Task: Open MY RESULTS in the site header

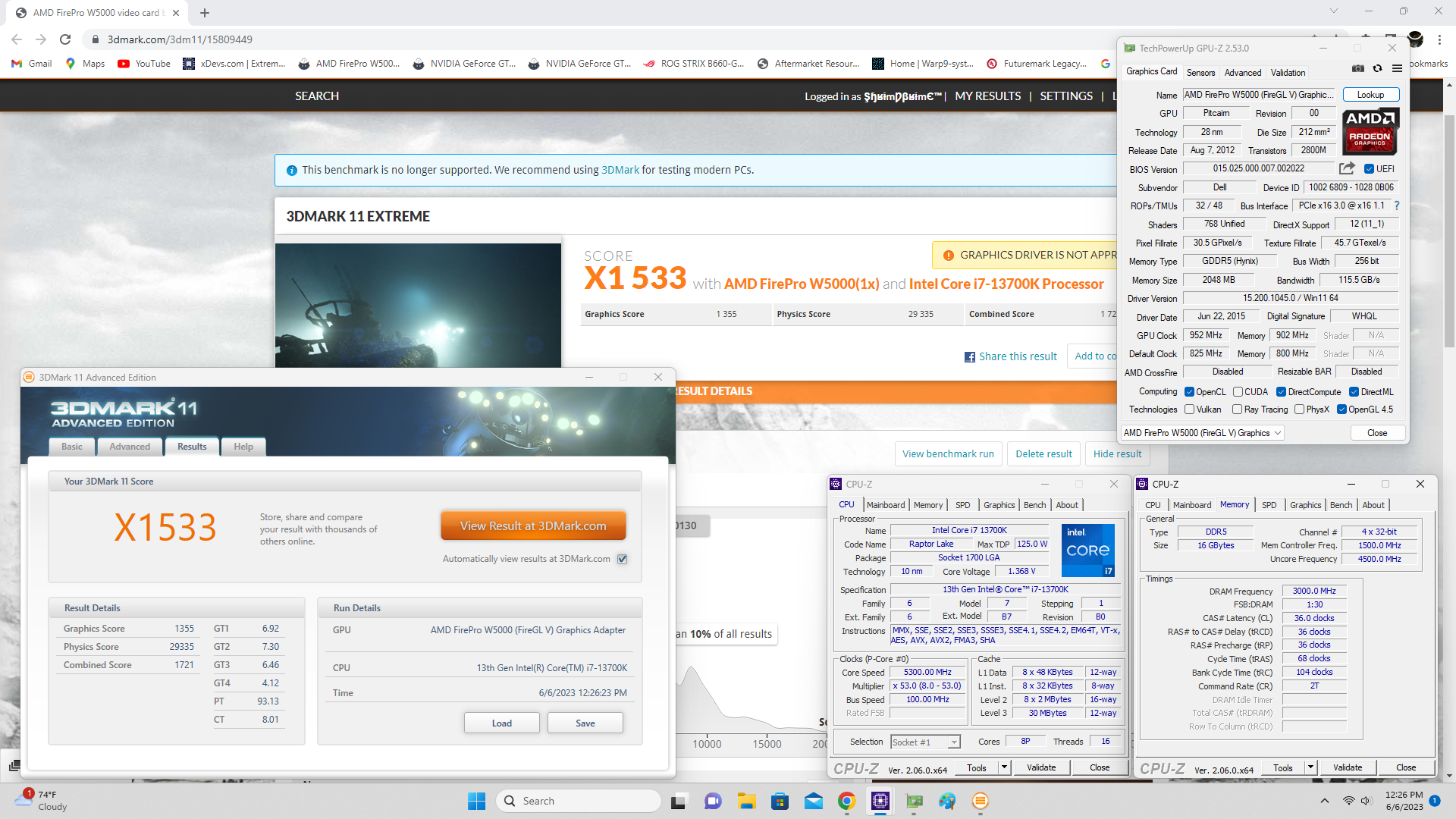Action: coord(987,96)
